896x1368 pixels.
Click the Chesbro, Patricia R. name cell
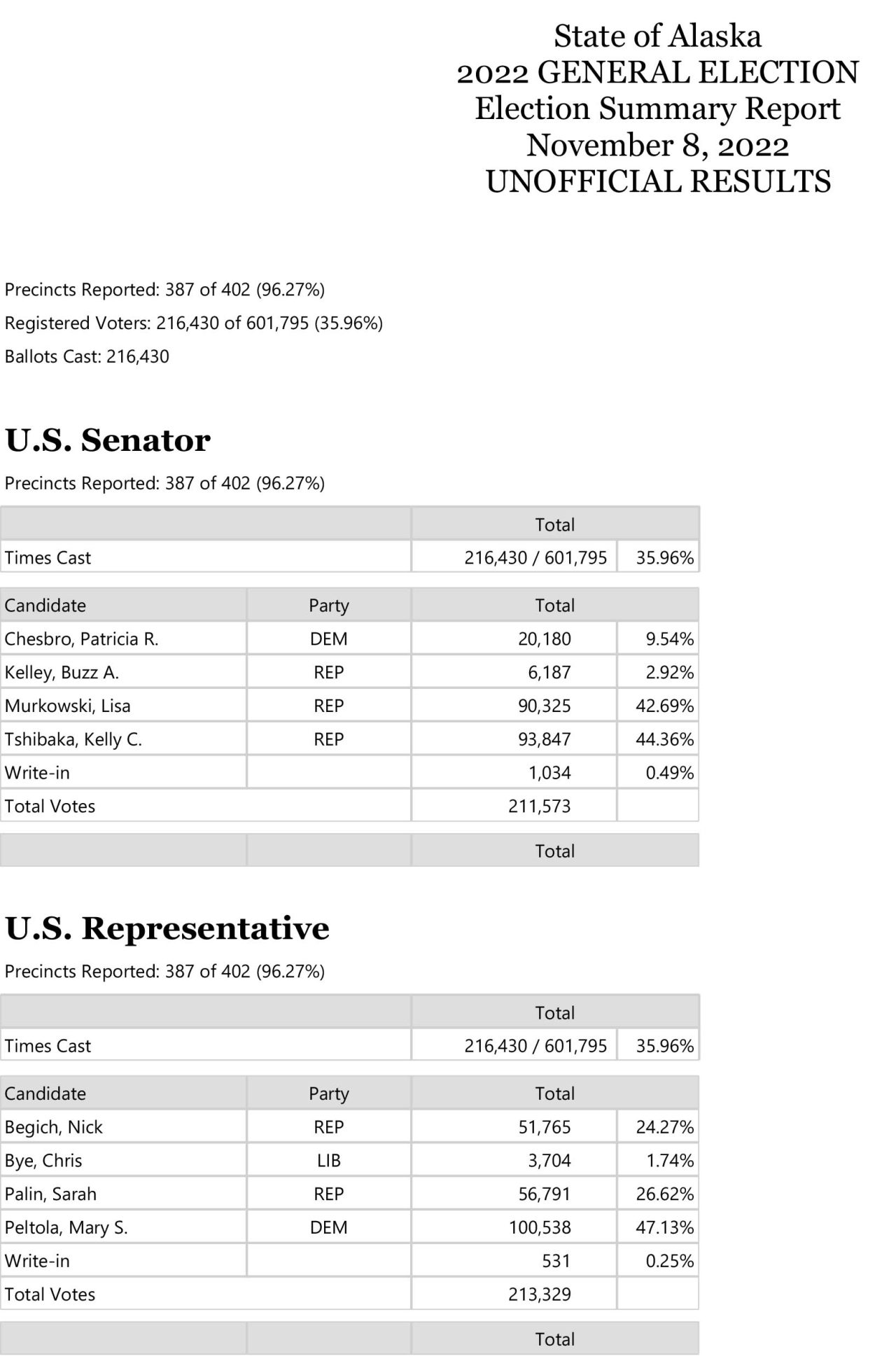(x=82, y=639)
